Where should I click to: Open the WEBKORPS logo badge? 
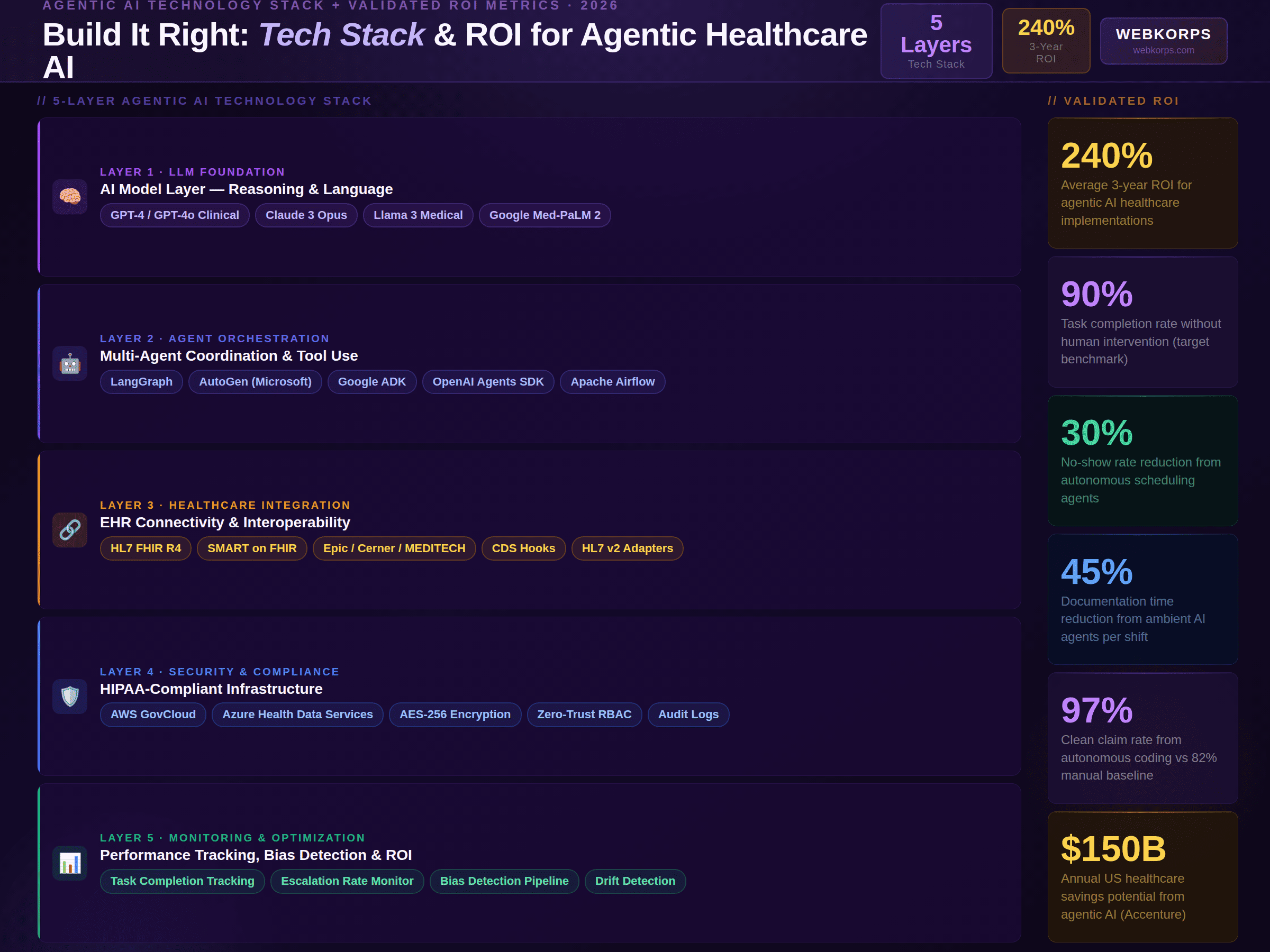tap(1163, 40)
